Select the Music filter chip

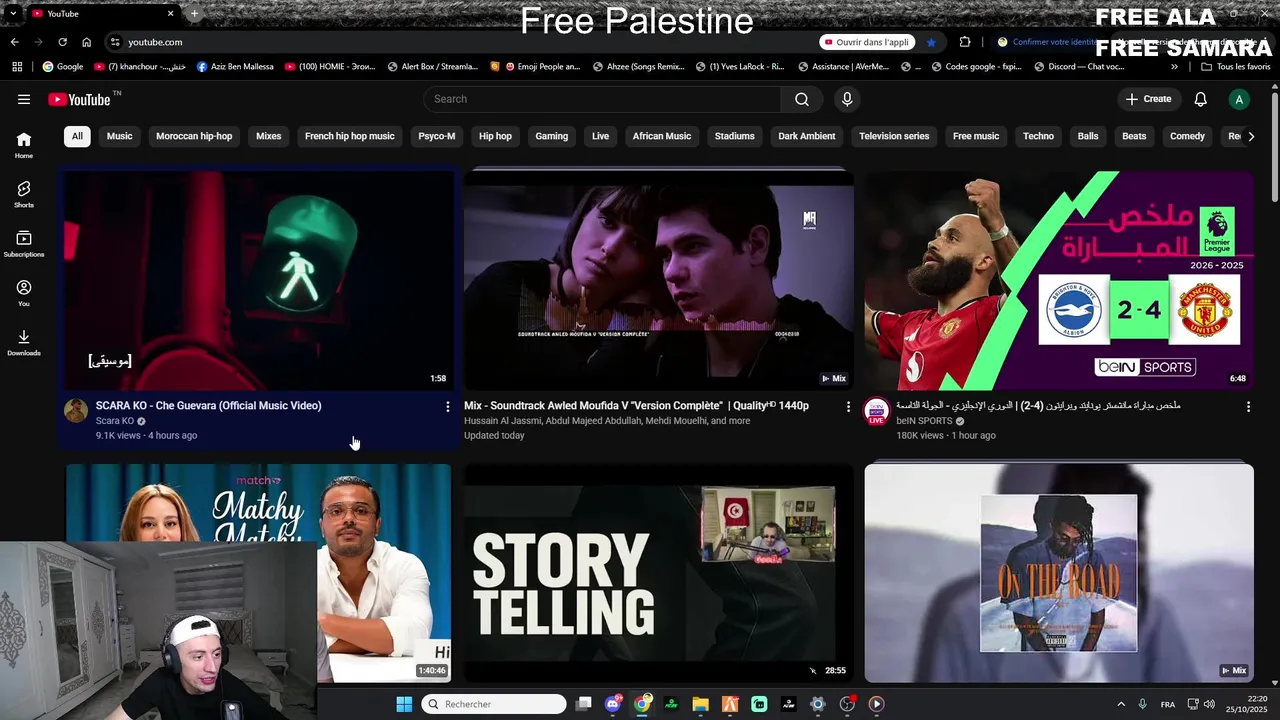point(119,136)
